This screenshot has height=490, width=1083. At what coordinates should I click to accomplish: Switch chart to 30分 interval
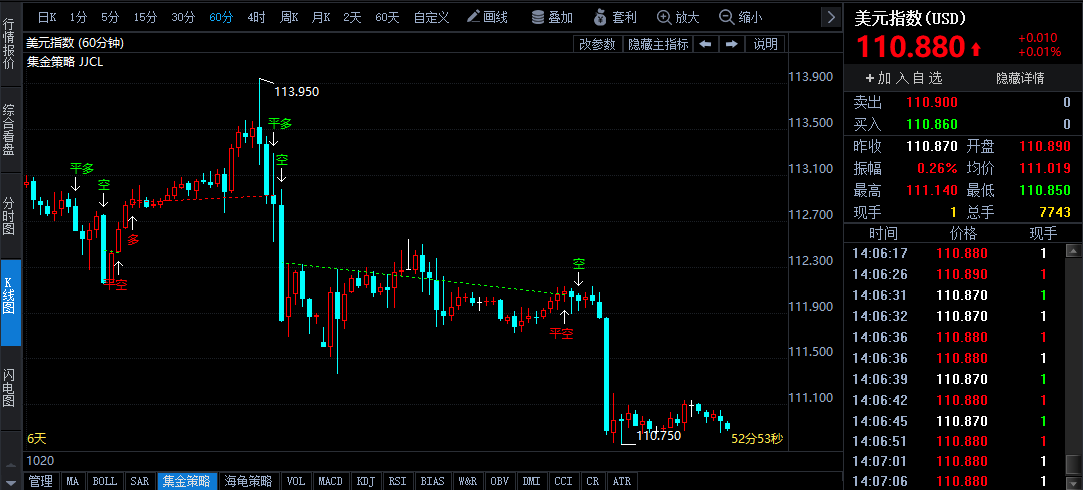[183, 17]
